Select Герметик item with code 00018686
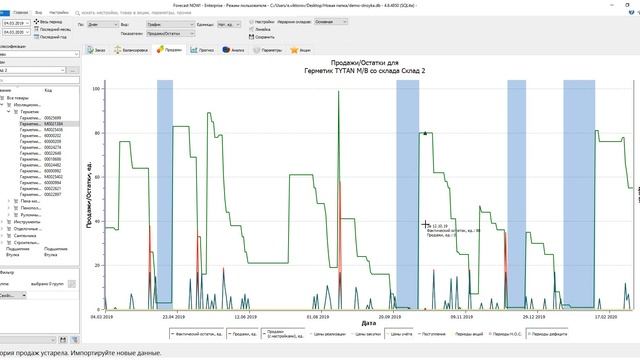 [x=41, y=159]
